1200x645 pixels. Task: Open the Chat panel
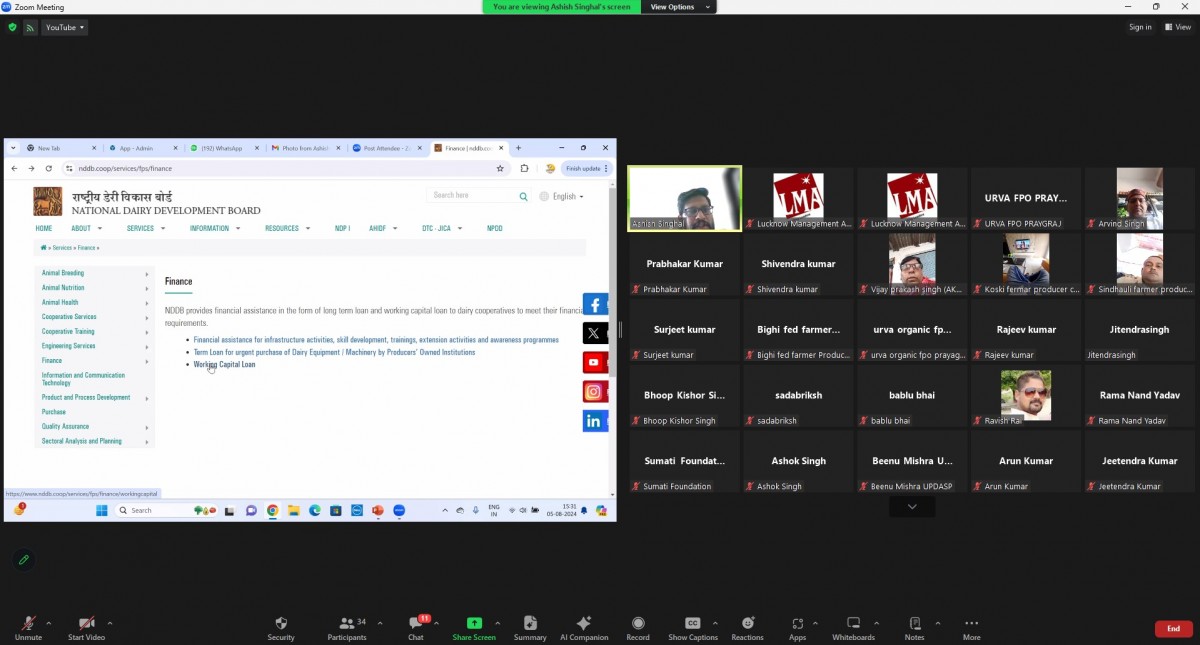click(x=416, y=628)
